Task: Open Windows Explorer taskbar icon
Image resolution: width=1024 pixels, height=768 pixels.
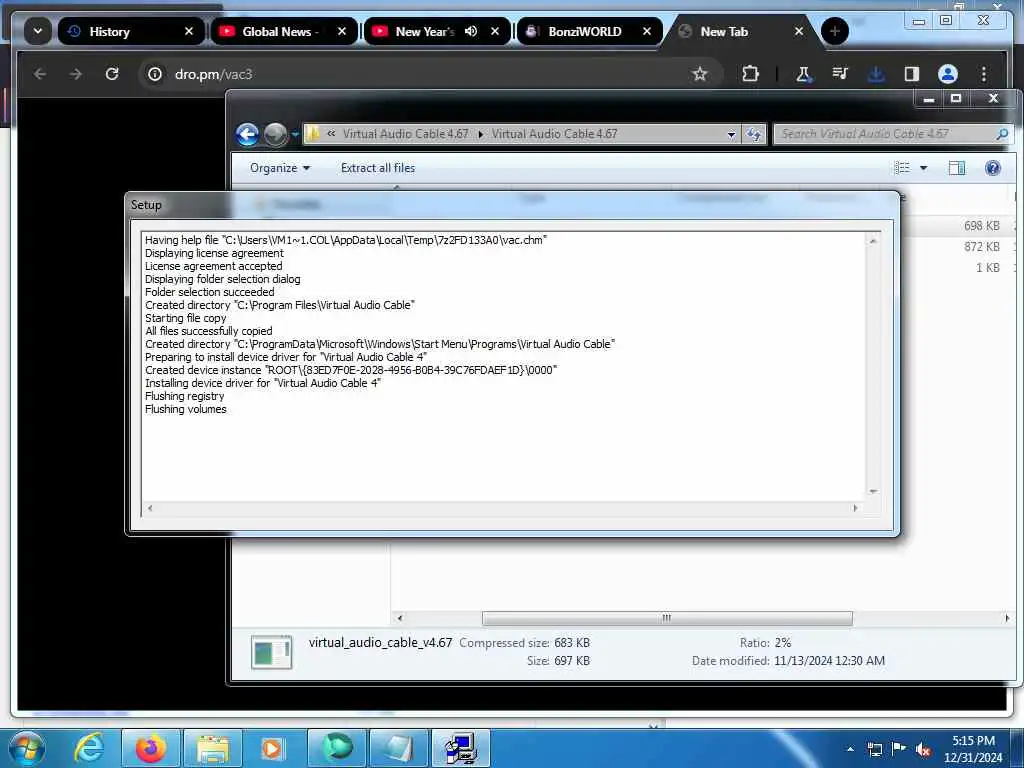Action: point(213,748)
